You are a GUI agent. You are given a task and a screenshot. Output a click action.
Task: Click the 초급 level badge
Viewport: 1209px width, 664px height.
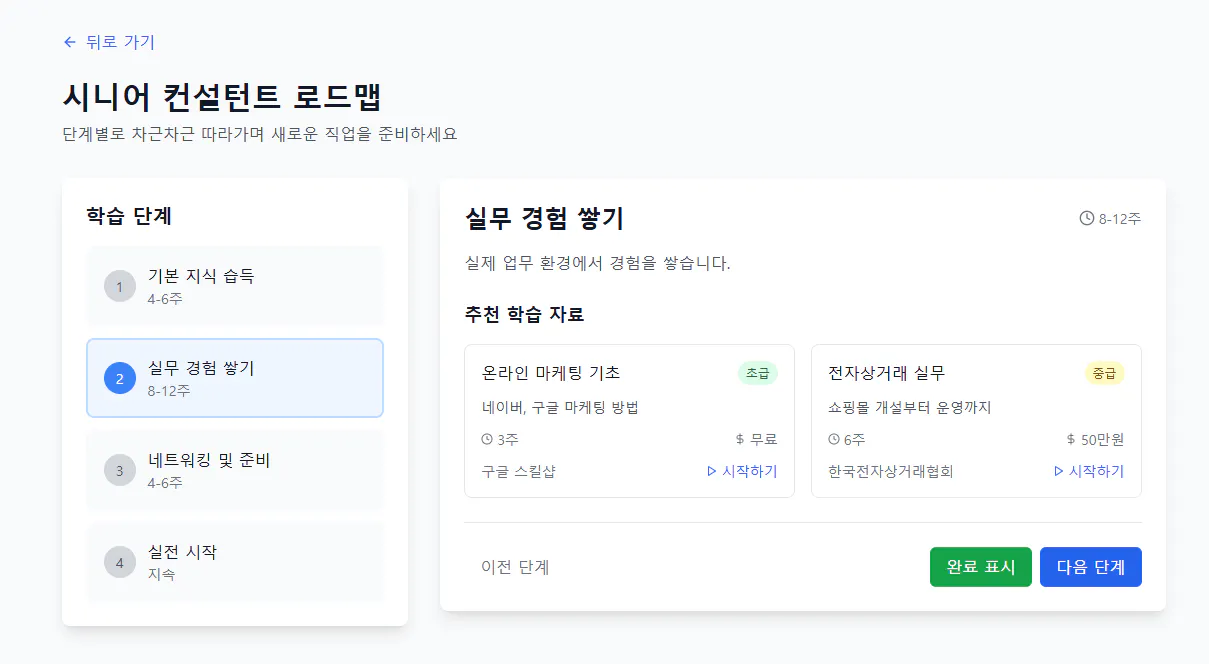757,373
